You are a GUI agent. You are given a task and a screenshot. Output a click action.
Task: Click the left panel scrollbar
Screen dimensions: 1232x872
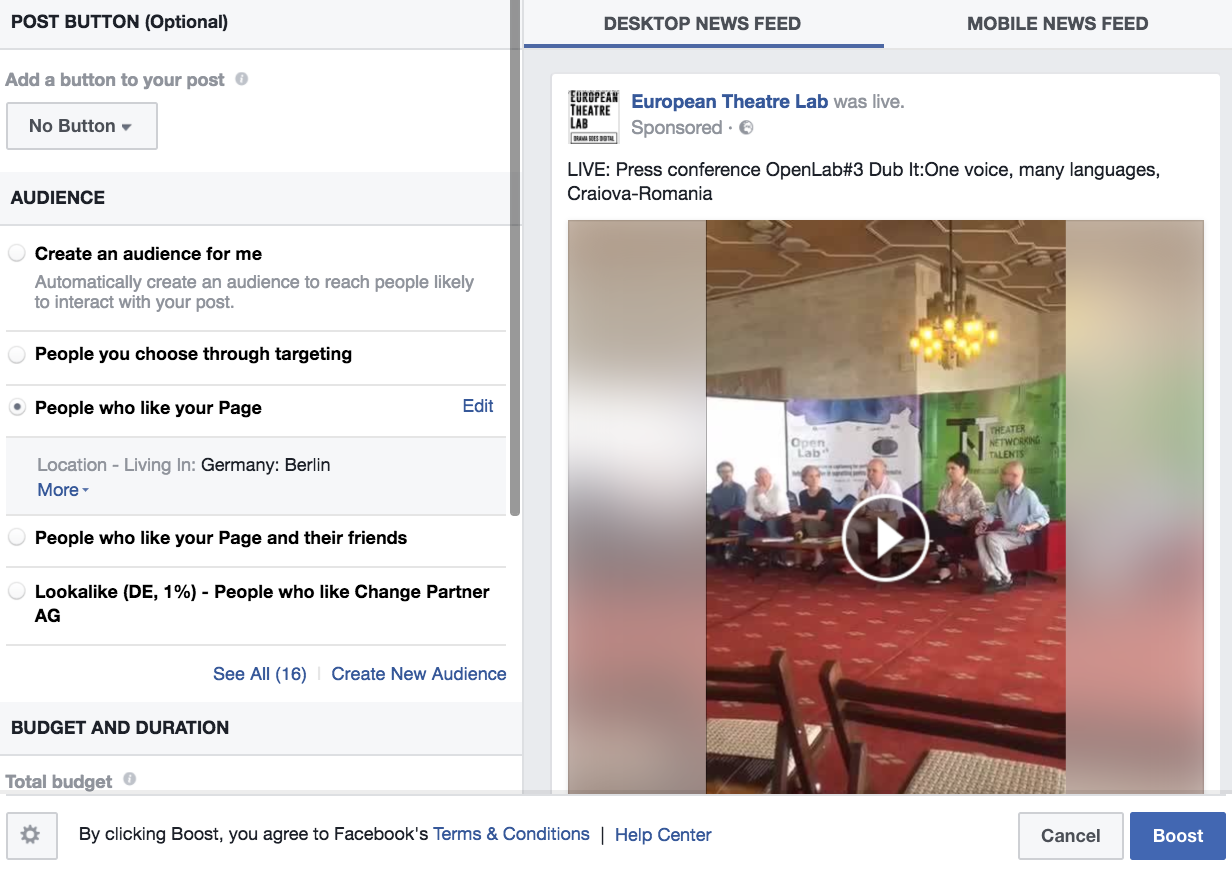(x=515, y=258)
